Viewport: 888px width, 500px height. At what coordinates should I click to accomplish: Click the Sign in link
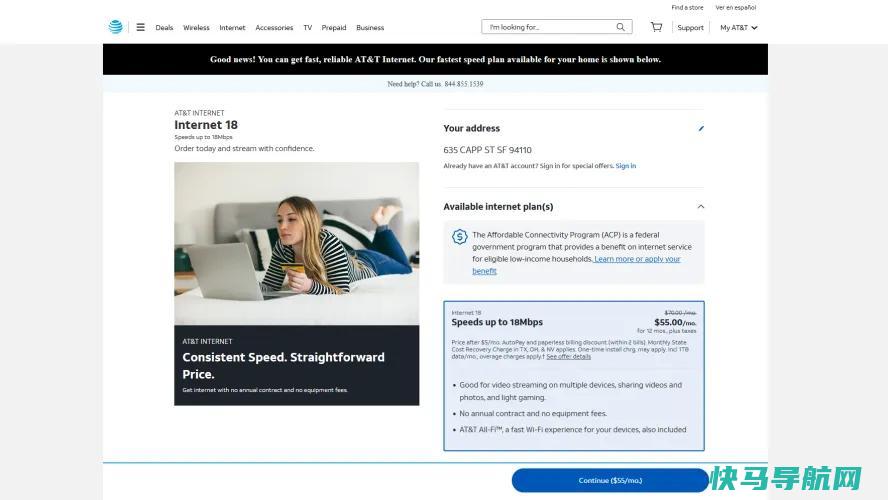point(626,166)
